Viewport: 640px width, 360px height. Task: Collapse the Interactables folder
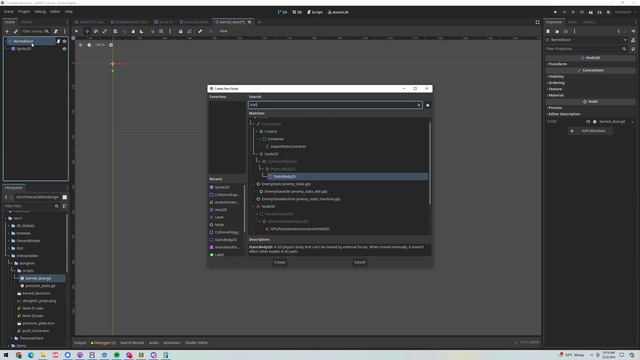click(x=8, y=256)
